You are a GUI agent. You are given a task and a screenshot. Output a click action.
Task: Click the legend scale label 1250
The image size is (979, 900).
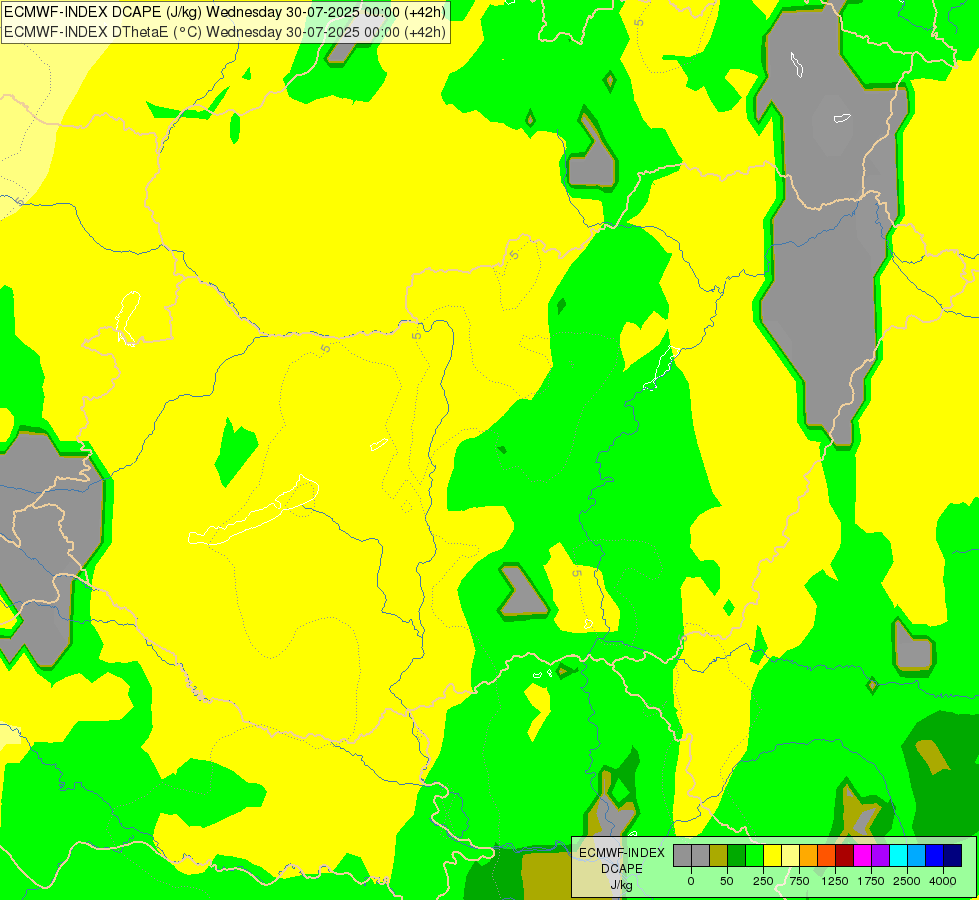coord(835,881)
